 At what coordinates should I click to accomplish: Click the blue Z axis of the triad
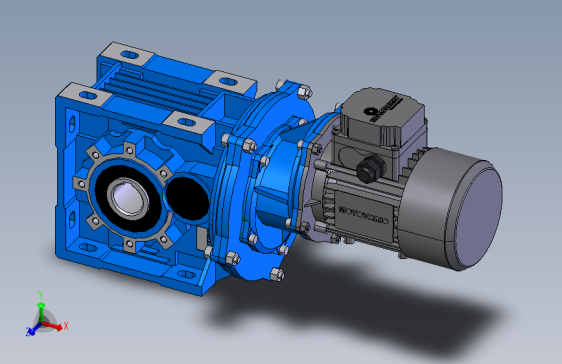(33, 329)
